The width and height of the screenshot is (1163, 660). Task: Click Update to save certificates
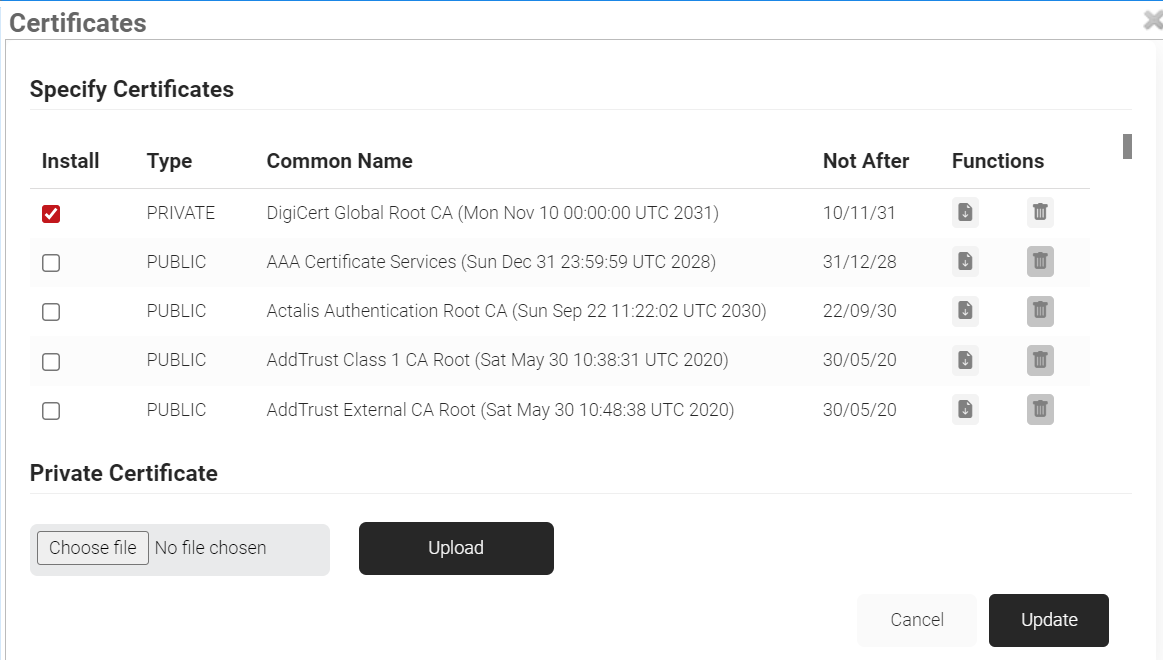(x=1048, y=620)
